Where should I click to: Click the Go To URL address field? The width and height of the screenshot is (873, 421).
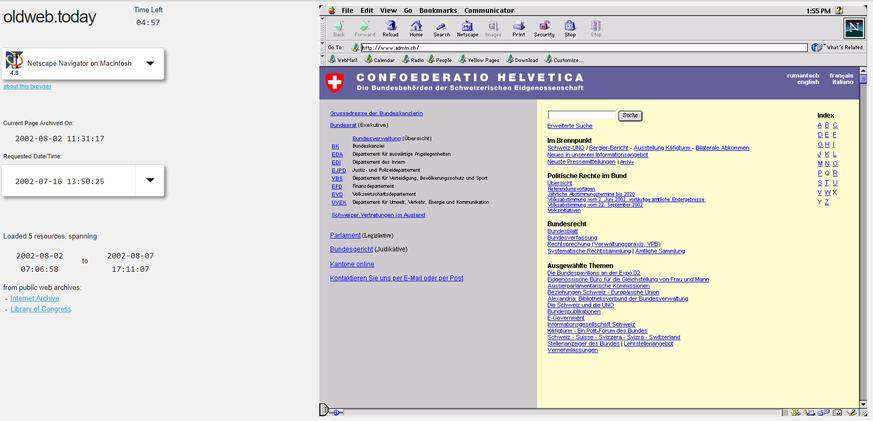tap(583, 47)
